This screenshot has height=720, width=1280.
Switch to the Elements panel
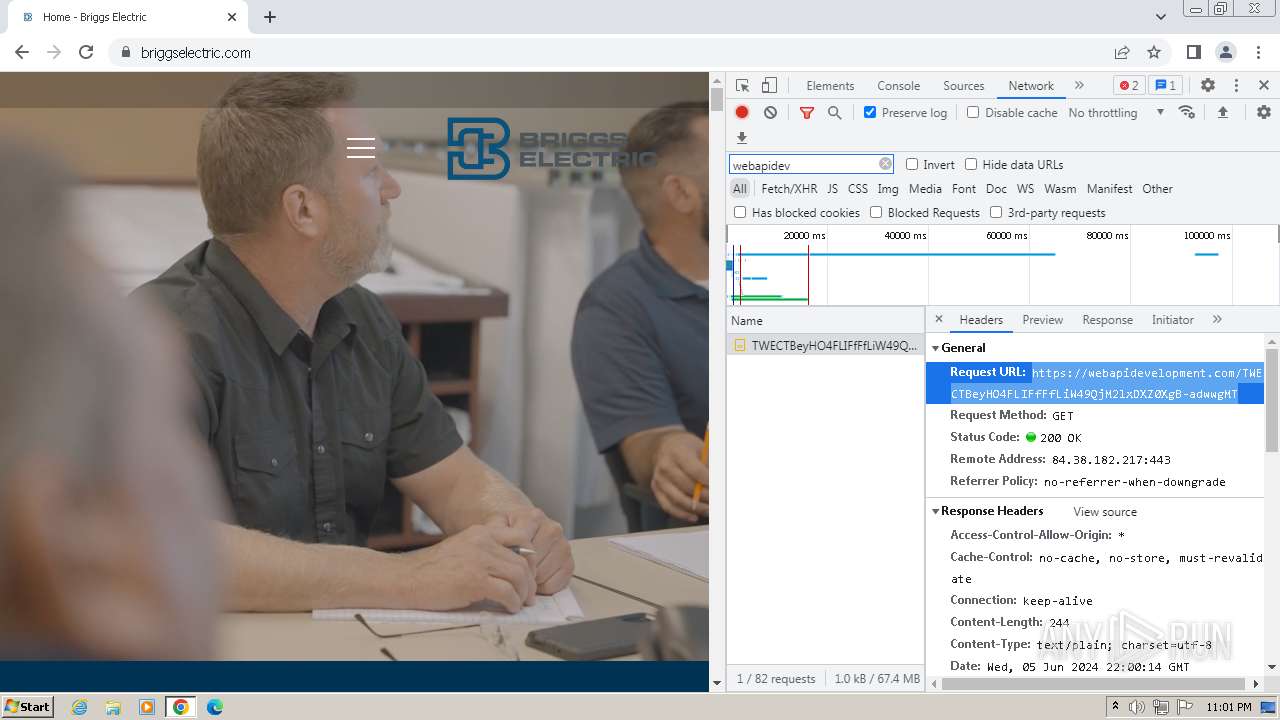coord(830,86)
